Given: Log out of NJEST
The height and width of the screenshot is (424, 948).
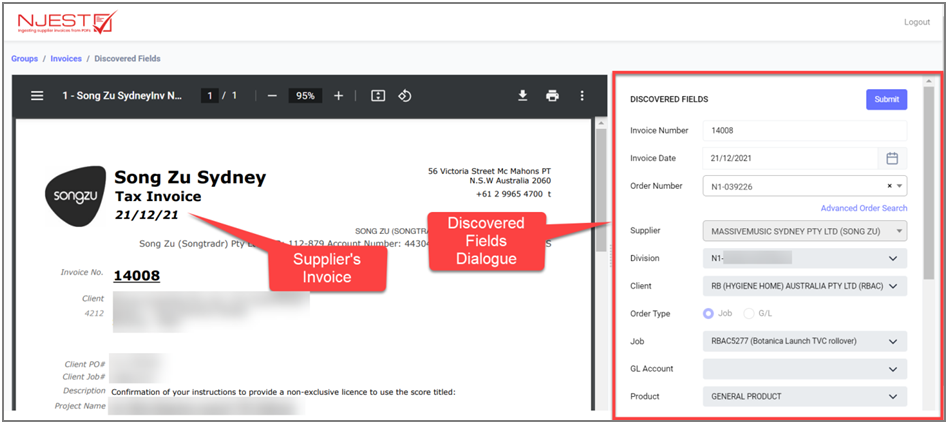Looking at the screenshot, I should coord(917,22).
